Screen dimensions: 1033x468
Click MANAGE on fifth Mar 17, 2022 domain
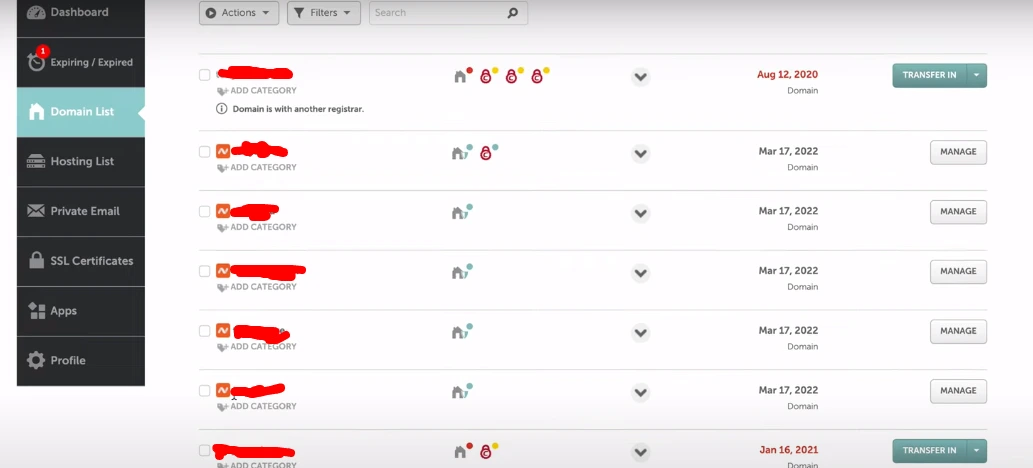tap(958, 391)
